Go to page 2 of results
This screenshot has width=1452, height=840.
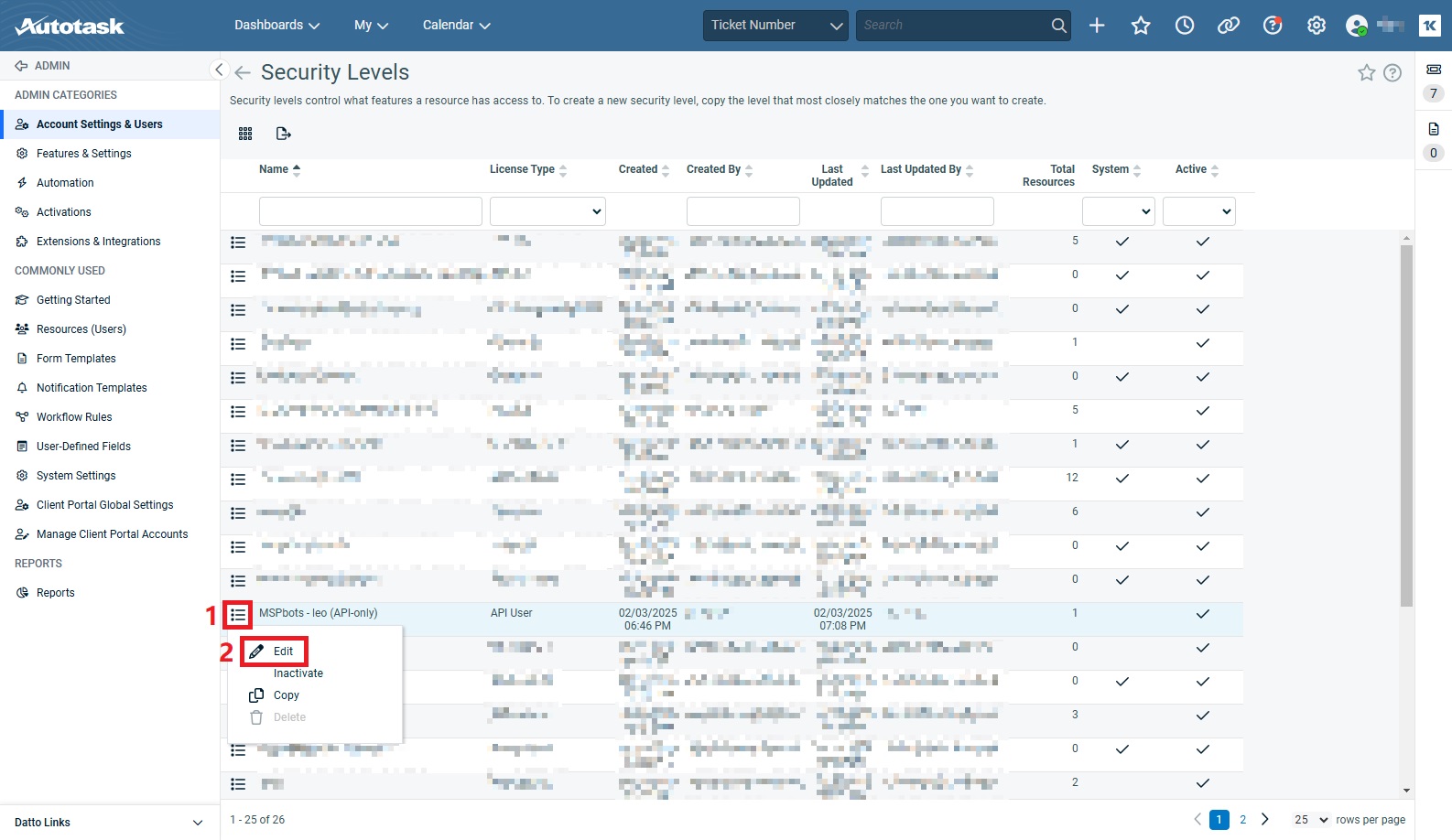(x=1243, y=820)
